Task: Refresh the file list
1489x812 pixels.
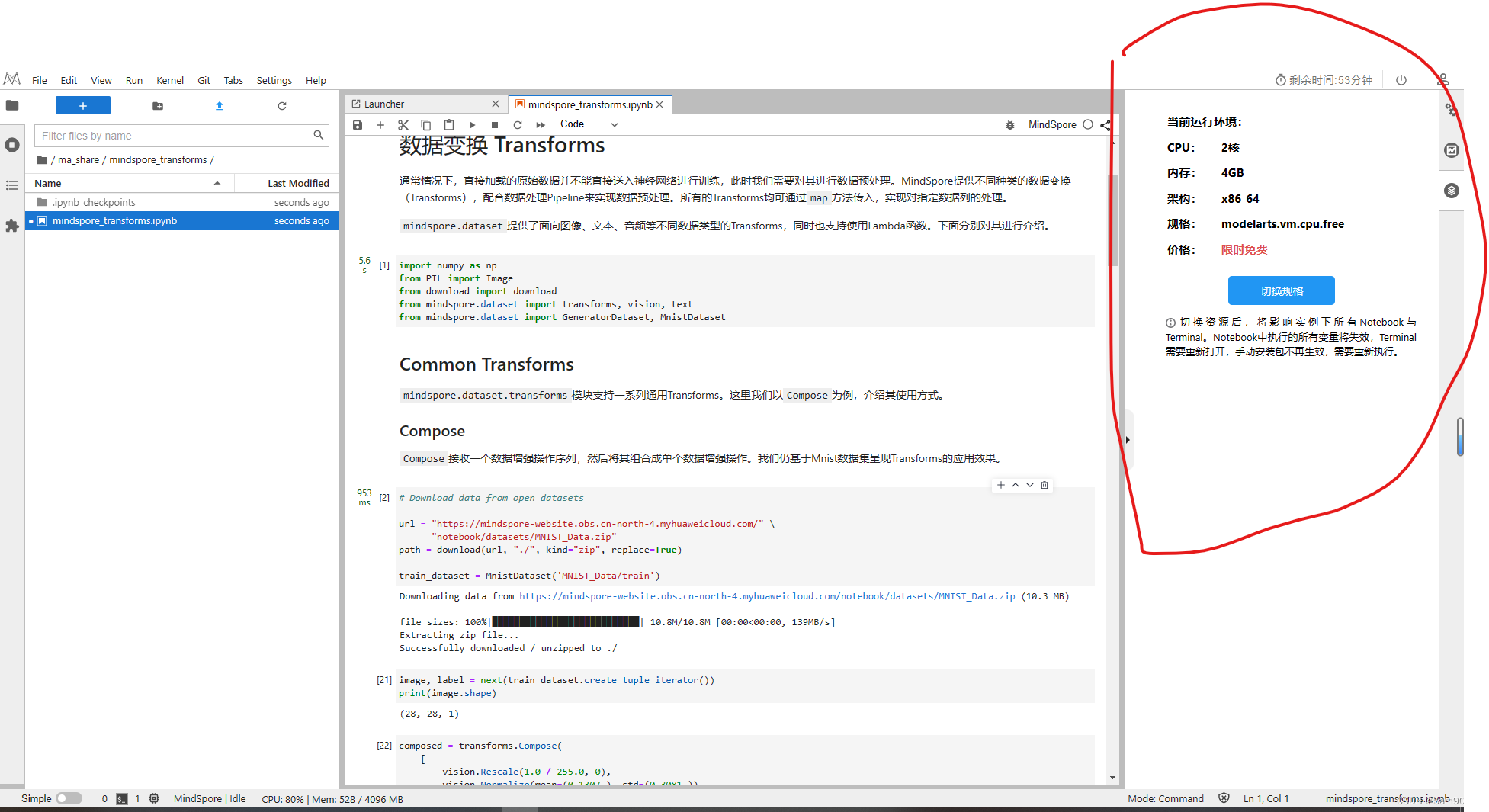Action: coord(282,106)
